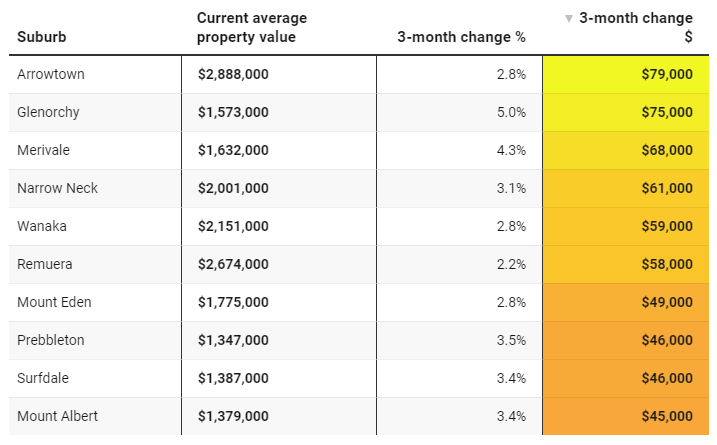Sort by 3-month change % header

[461, 37]
